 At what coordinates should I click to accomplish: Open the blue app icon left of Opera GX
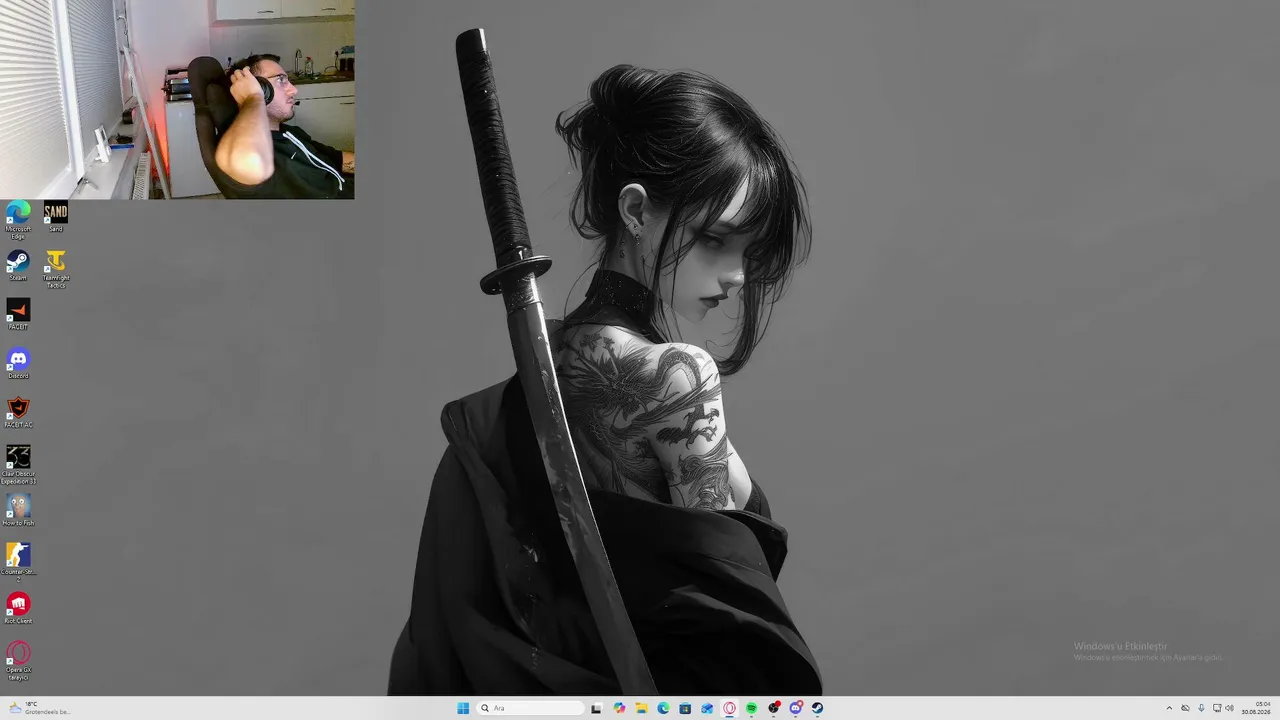coord(707,708)
